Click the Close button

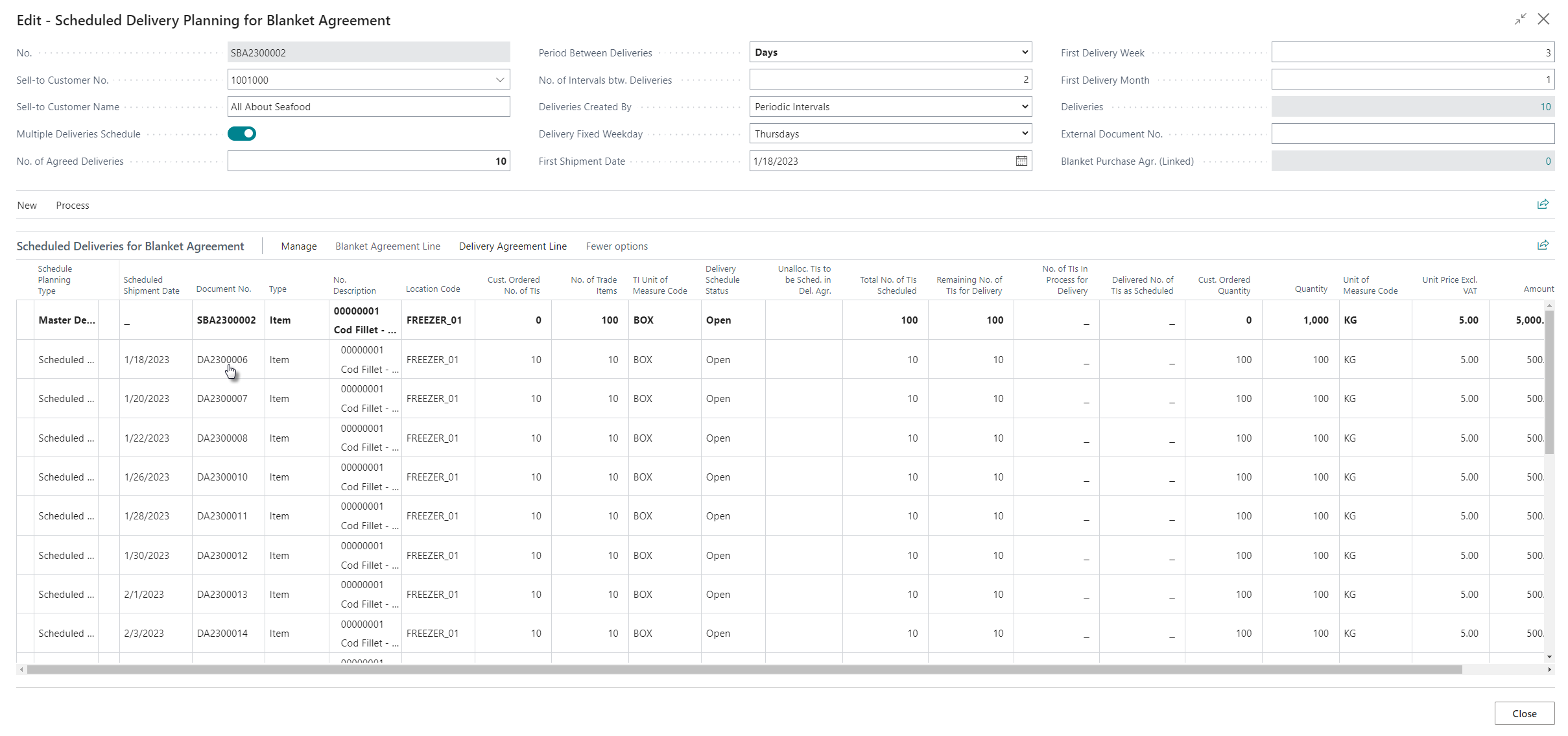(1524, 713)
